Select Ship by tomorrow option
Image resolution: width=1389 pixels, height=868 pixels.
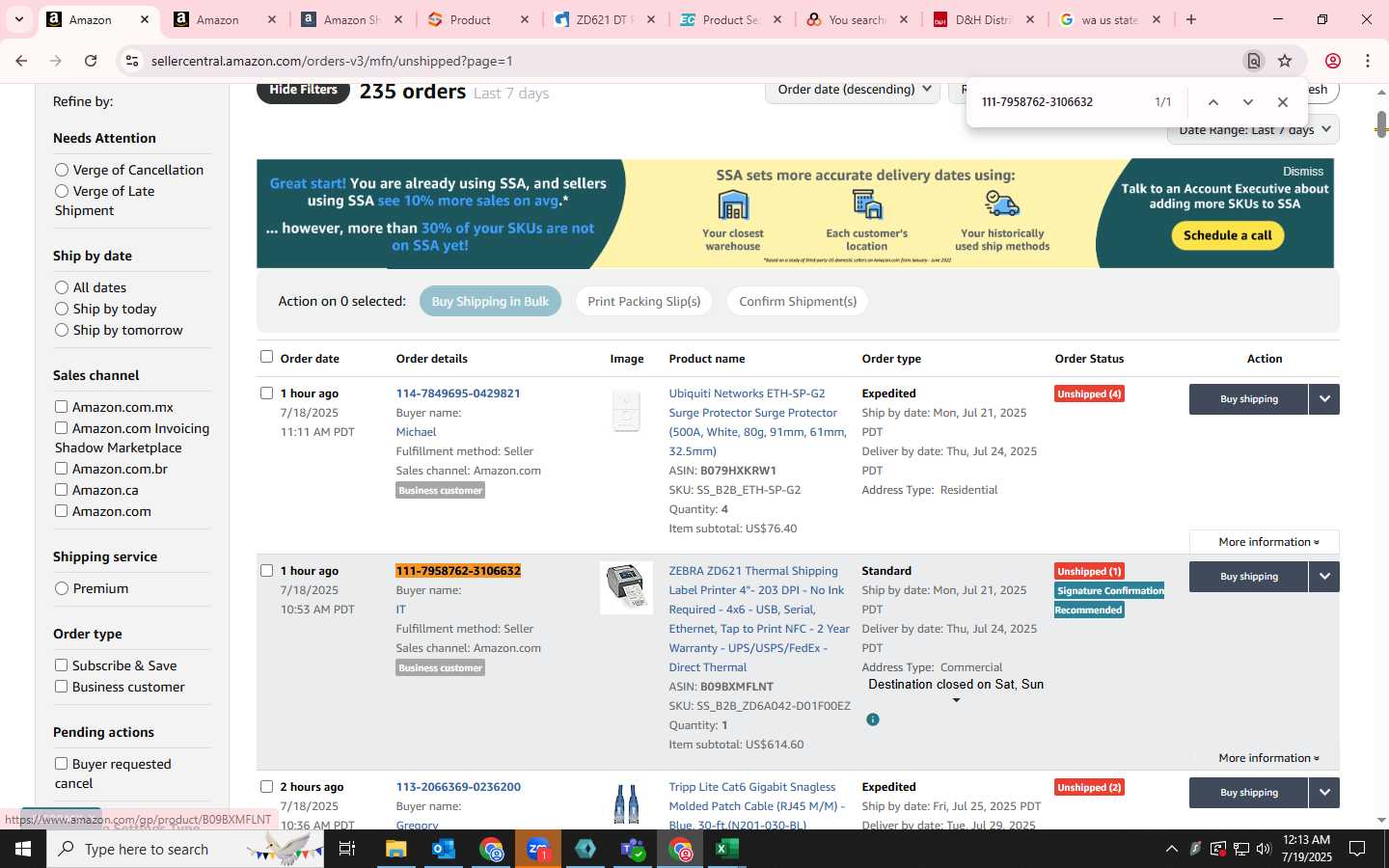[62, 330]
